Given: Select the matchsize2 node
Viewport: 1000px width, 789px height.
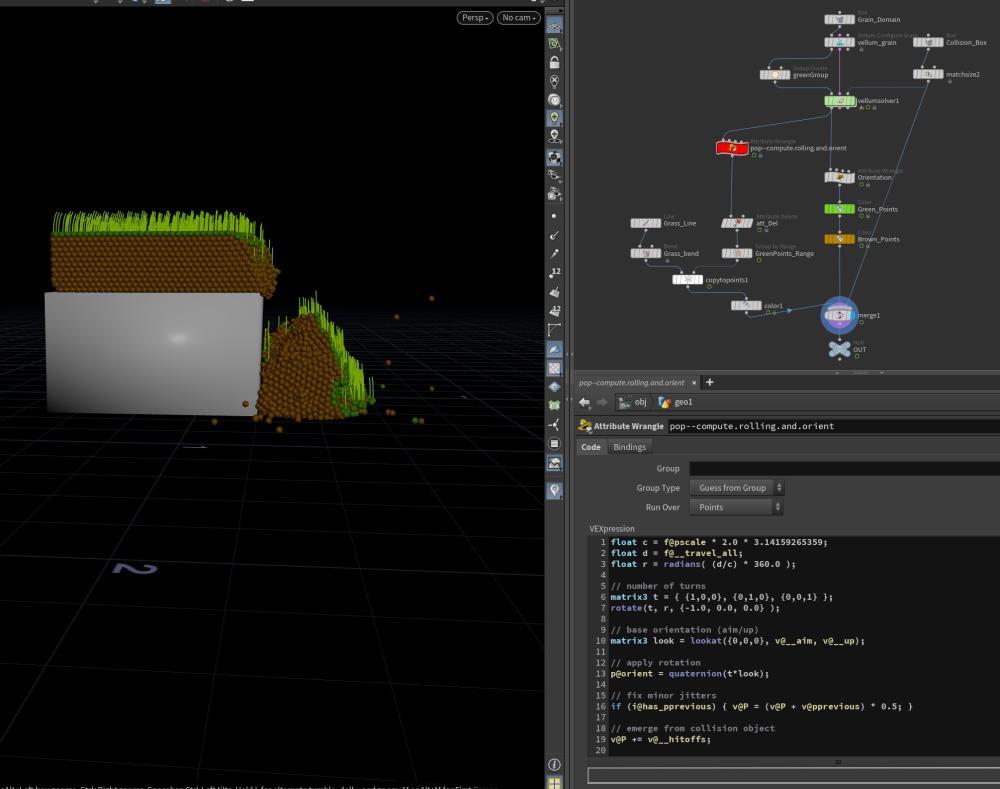Looking at the screenshot, I should 928,74.
